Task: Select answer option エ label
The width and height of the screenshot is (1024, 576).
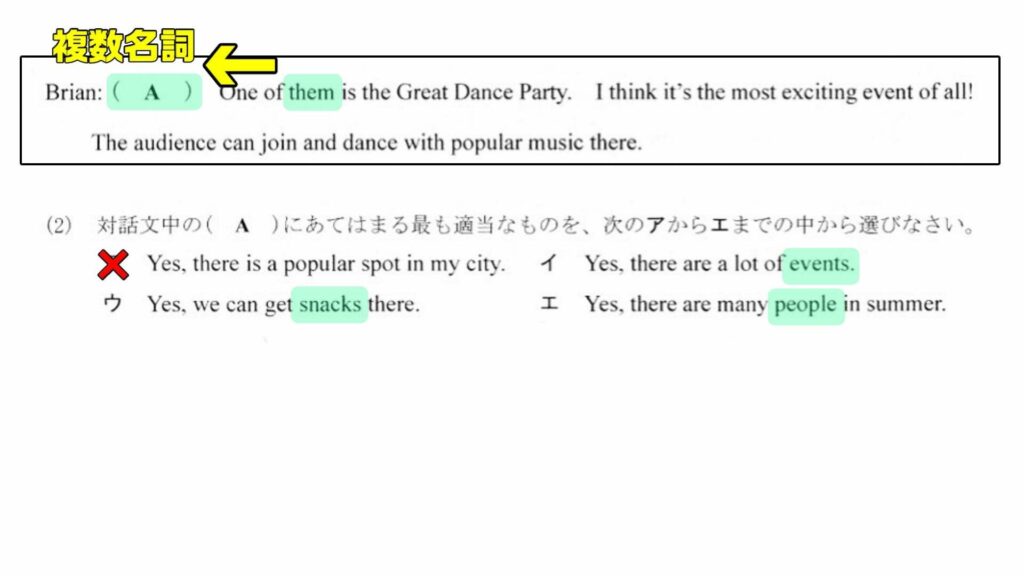Action: pyautogui.click(x=549, y=303)
